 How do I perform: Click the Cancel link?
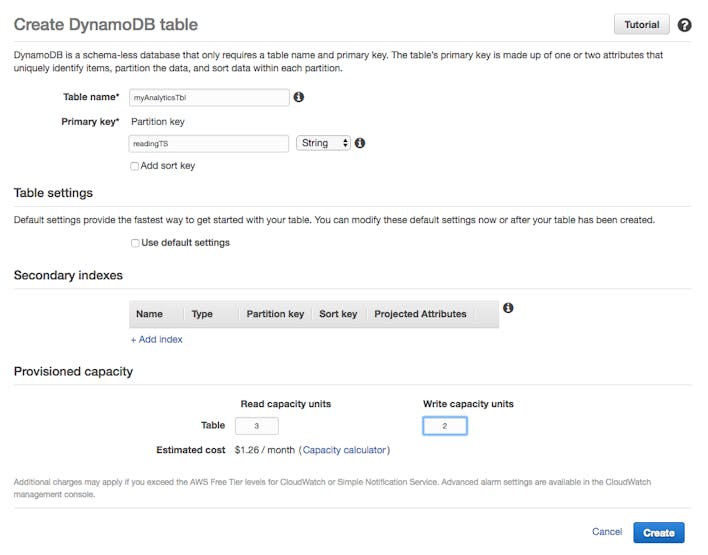coord(607,532)
